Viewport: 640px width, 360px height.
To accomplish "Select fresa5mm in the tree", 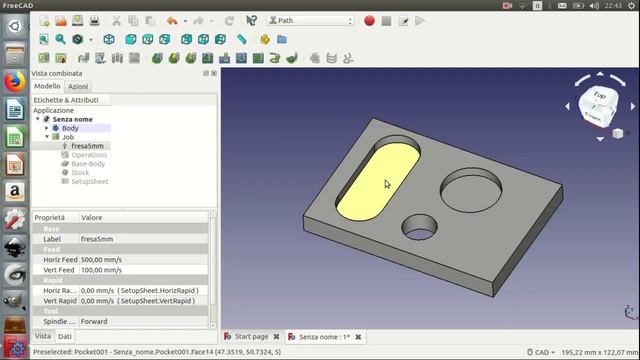I will click(87, 146).
